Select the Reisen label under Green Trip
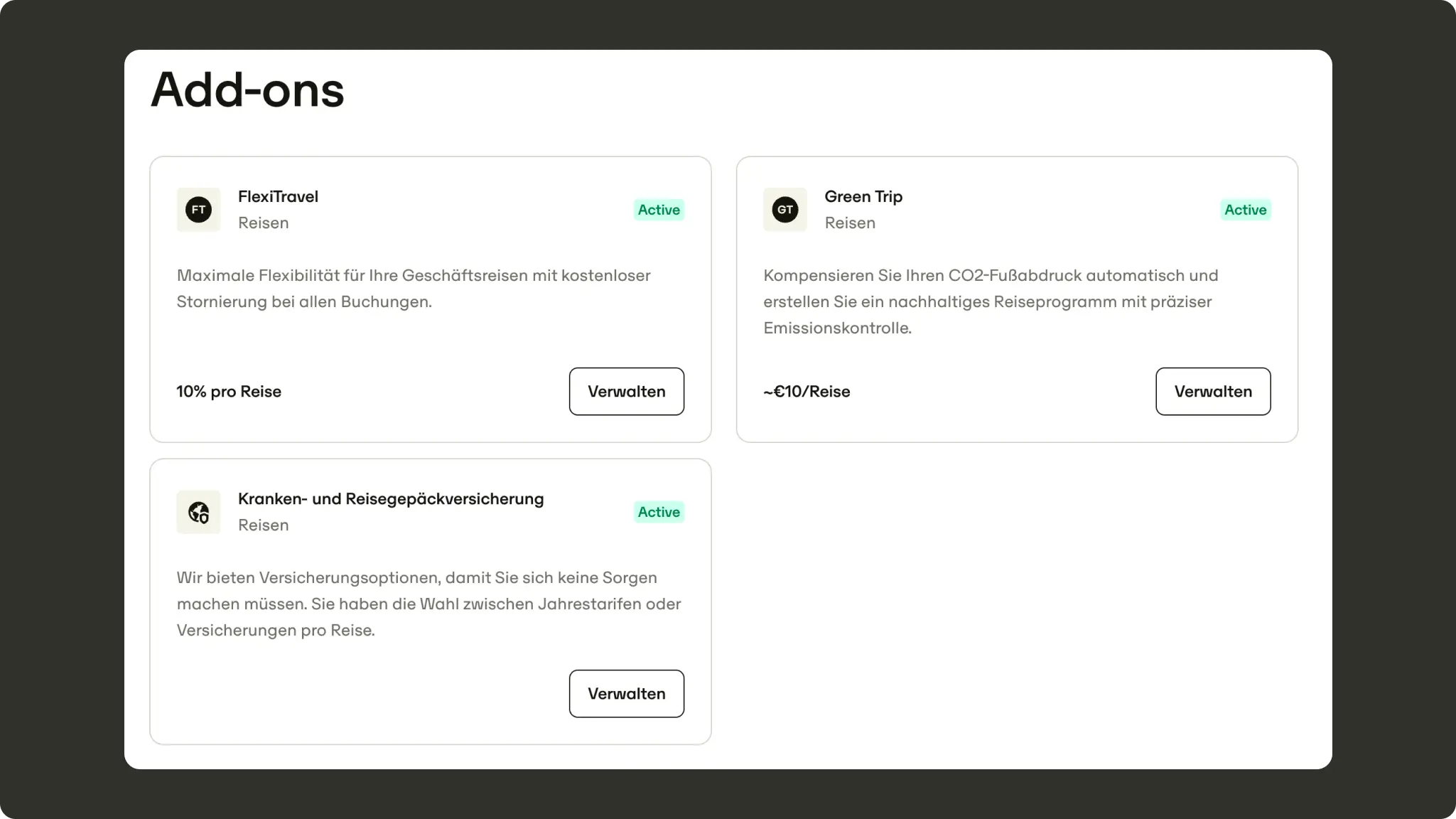Viewport: 1456px width, 819px height. click(x=850, y=223)
